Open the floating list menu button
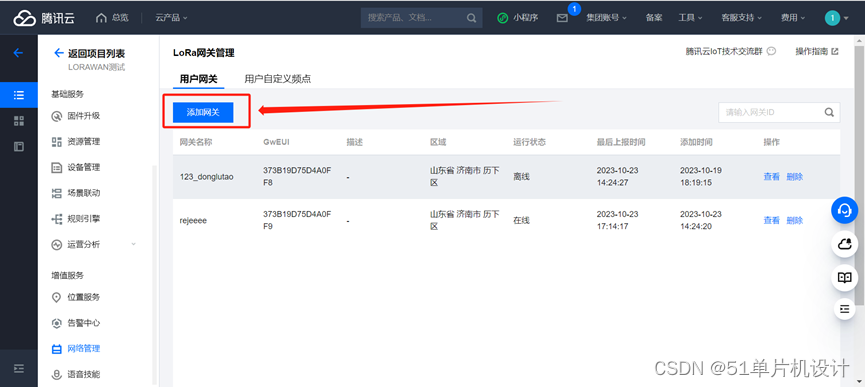 [x=845, y=308]
